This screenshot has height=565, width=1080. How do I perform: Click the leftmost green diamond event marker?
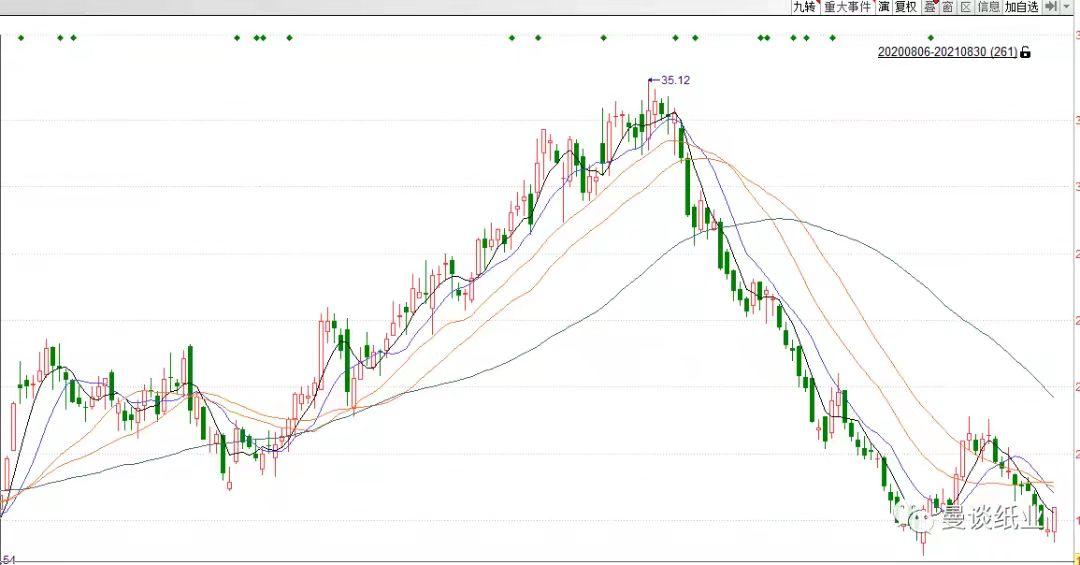[x=20, y=38]
